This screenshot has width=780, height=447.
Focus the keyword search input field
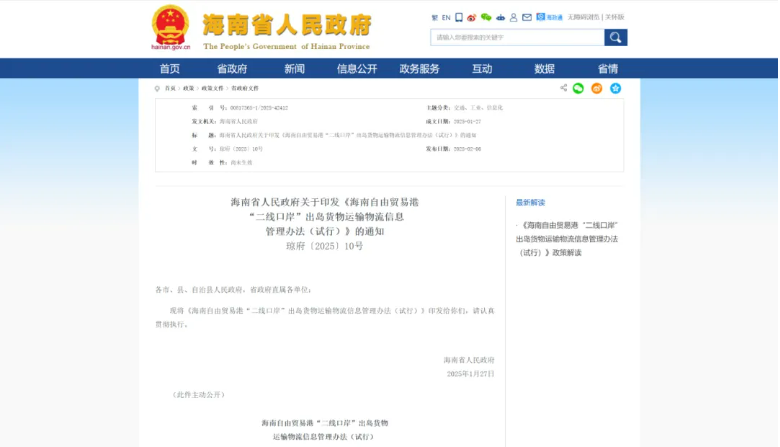tap(517, 37)
